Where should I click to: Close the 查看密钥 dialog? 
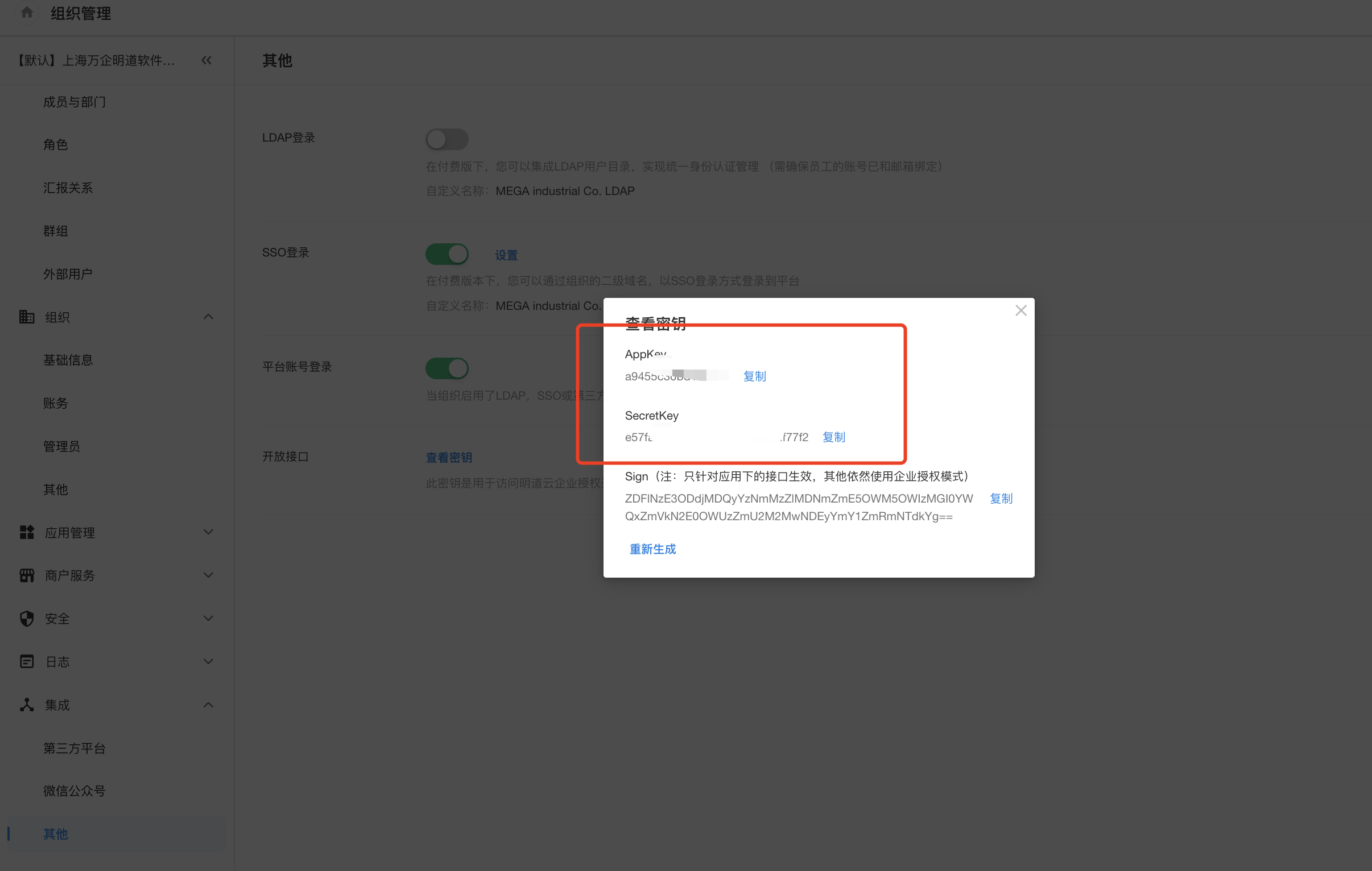[1020, 310]
